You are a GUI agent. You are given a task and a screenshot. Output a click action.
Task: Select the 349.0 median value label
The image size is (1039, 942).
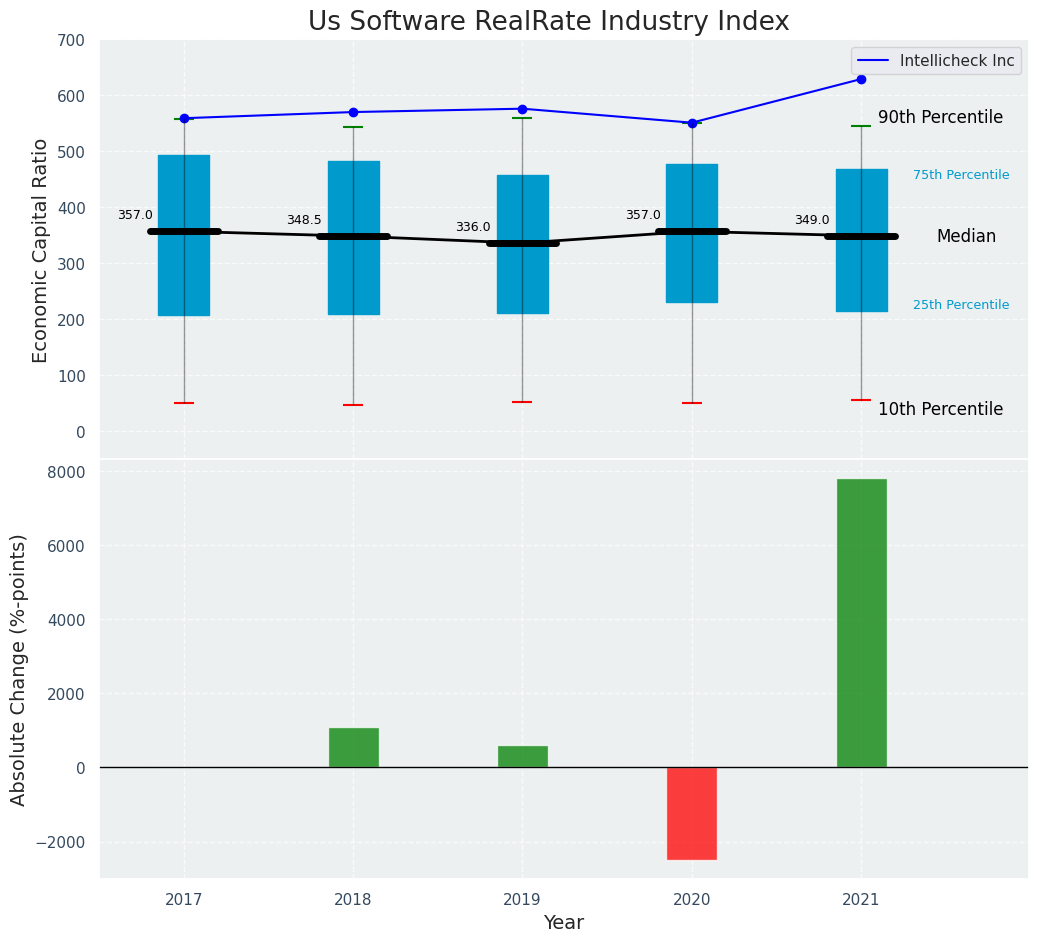(x=812, y=220)
